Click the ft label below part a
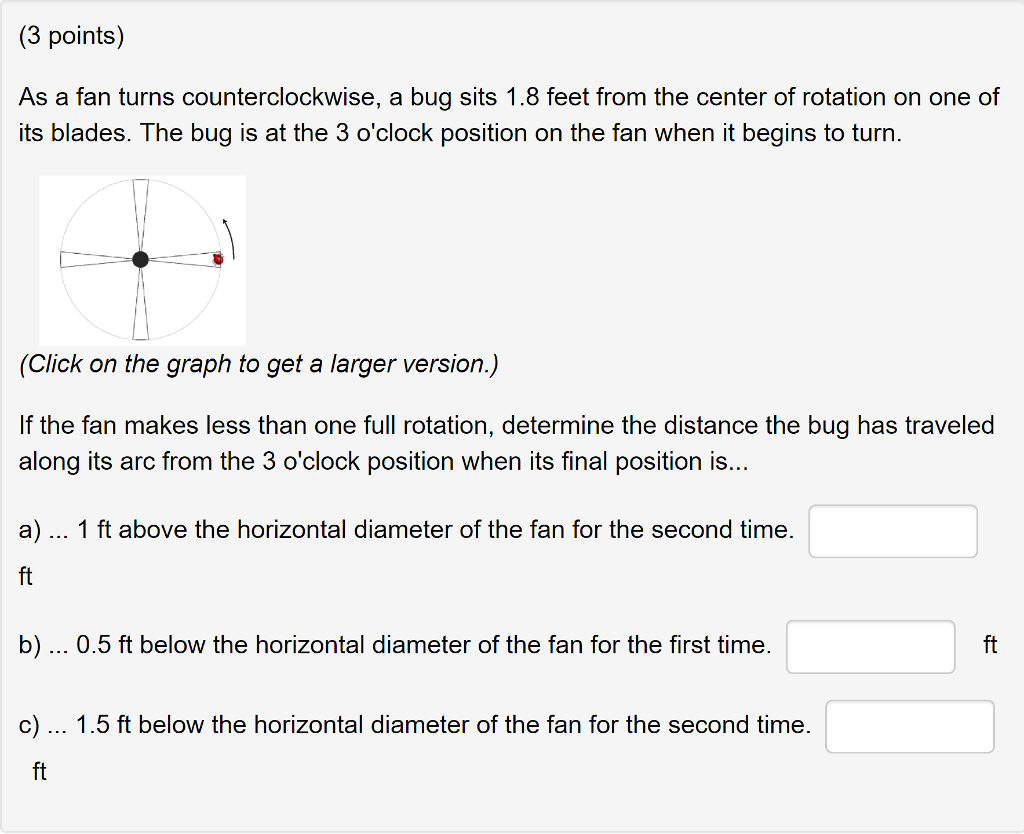 click(x=26, y=577)
